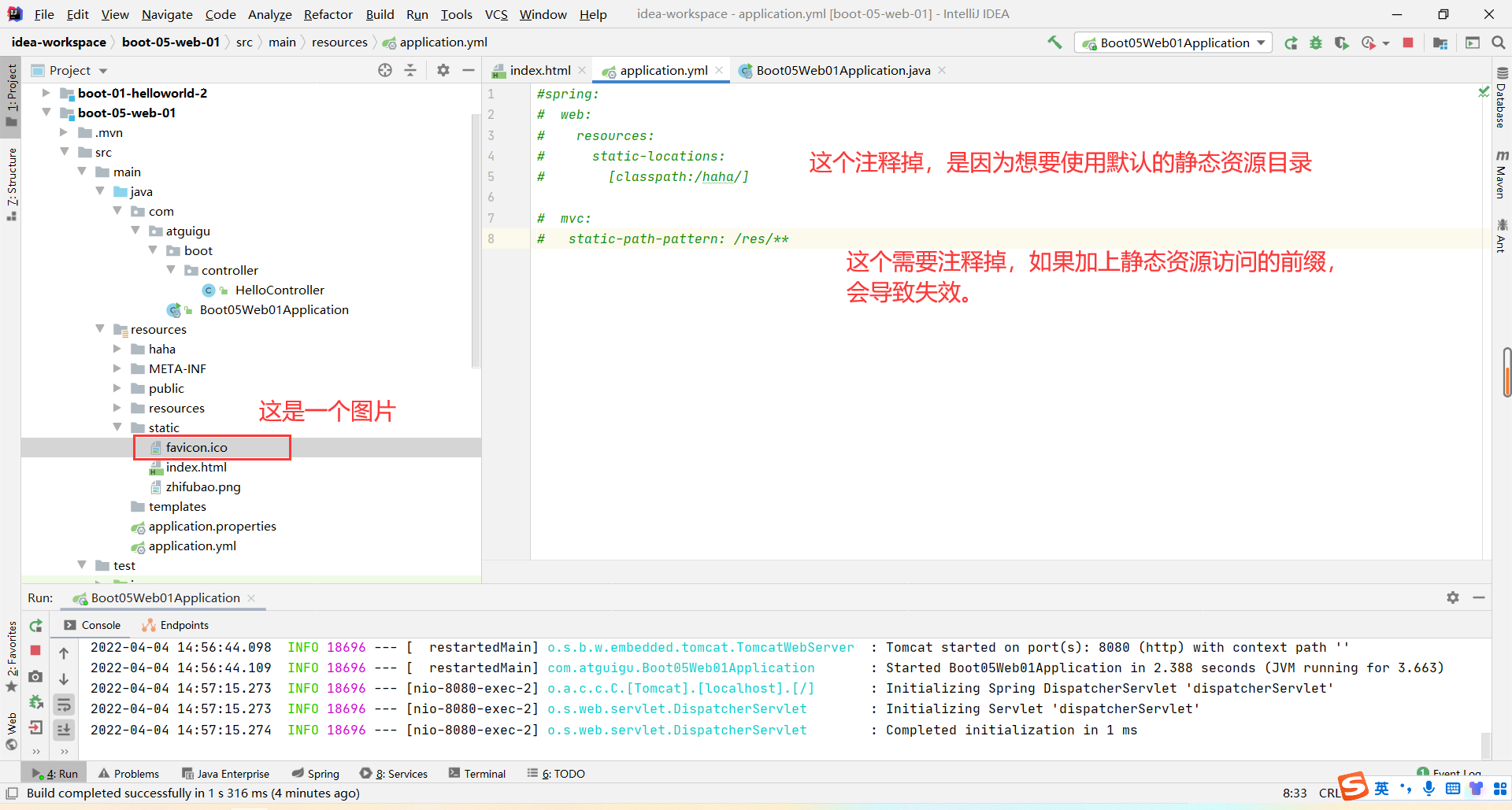Viewport: 1512px width, 810px height.
Task: Expand the haha folder
Action: [x=117, y=349]
